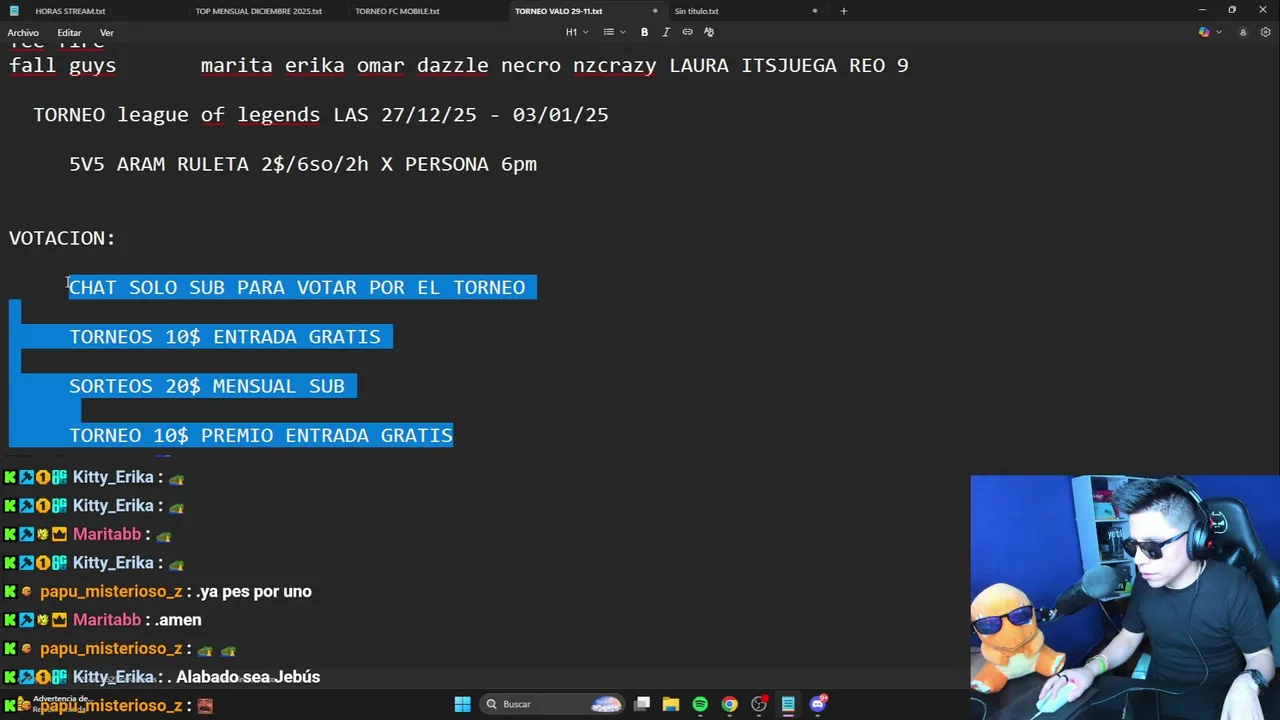Apply italic formatting

pos(666,32)
